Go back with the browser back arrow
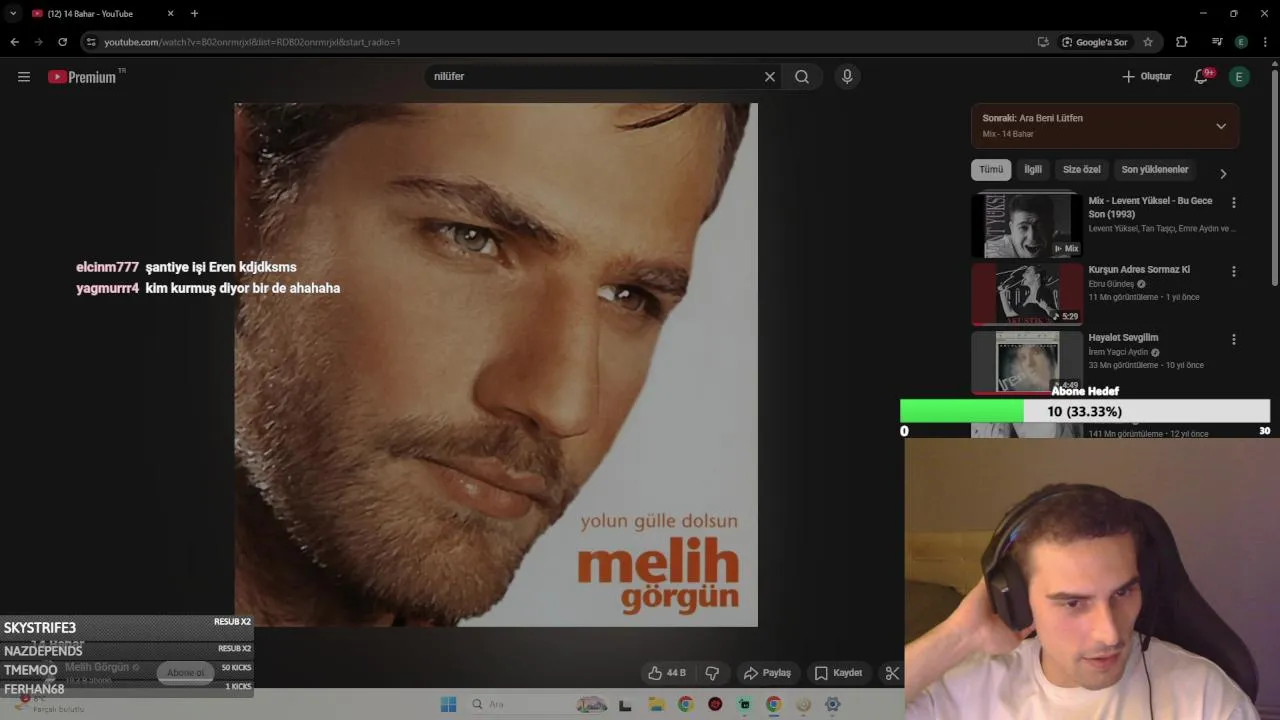Image resolution: width=1280 pixels, height=720 pixels. click(15, 42)
